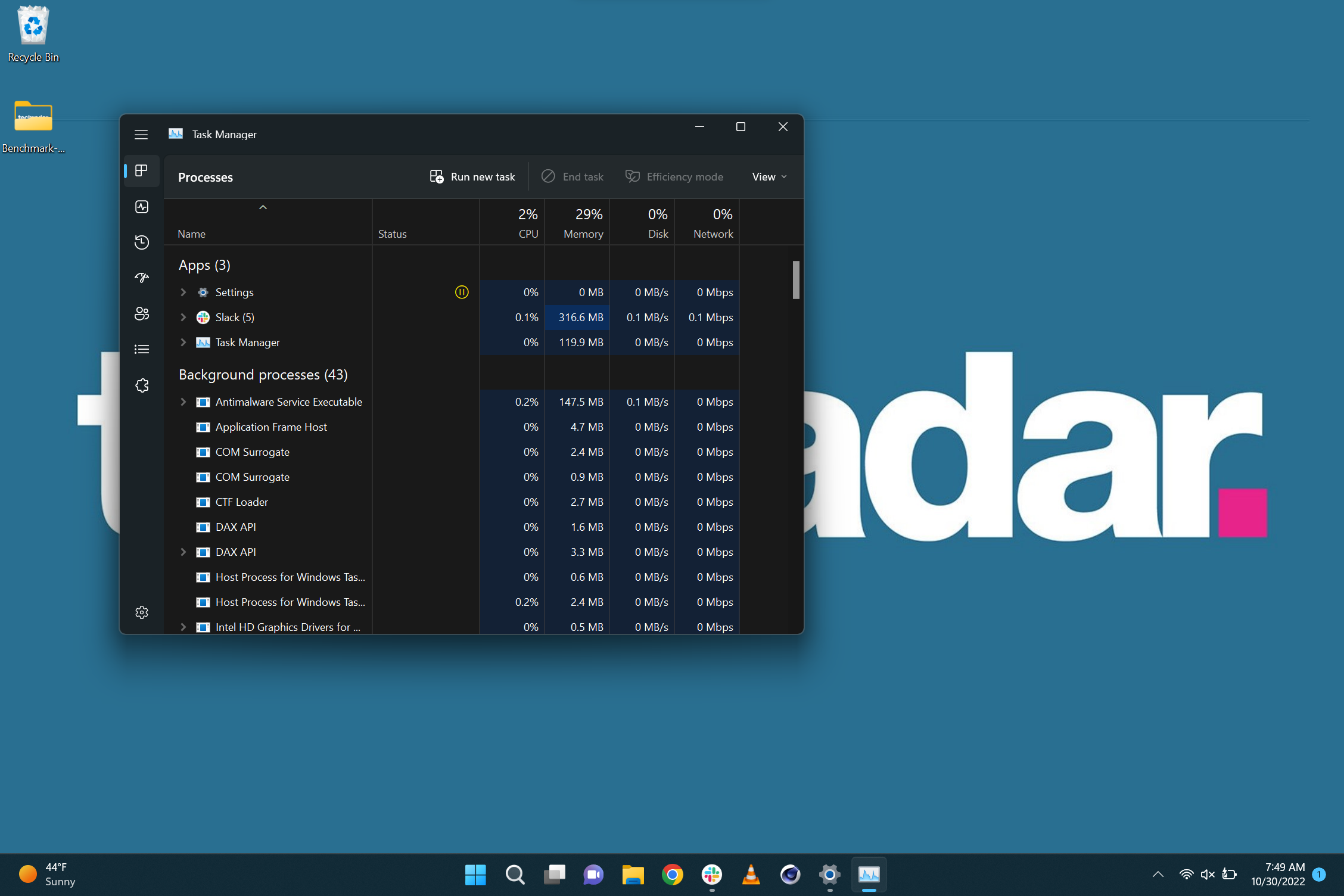Click the Processes panel icon in sidebar
Viewport: 1344px width, 896px height.
[x=142, y=172]
